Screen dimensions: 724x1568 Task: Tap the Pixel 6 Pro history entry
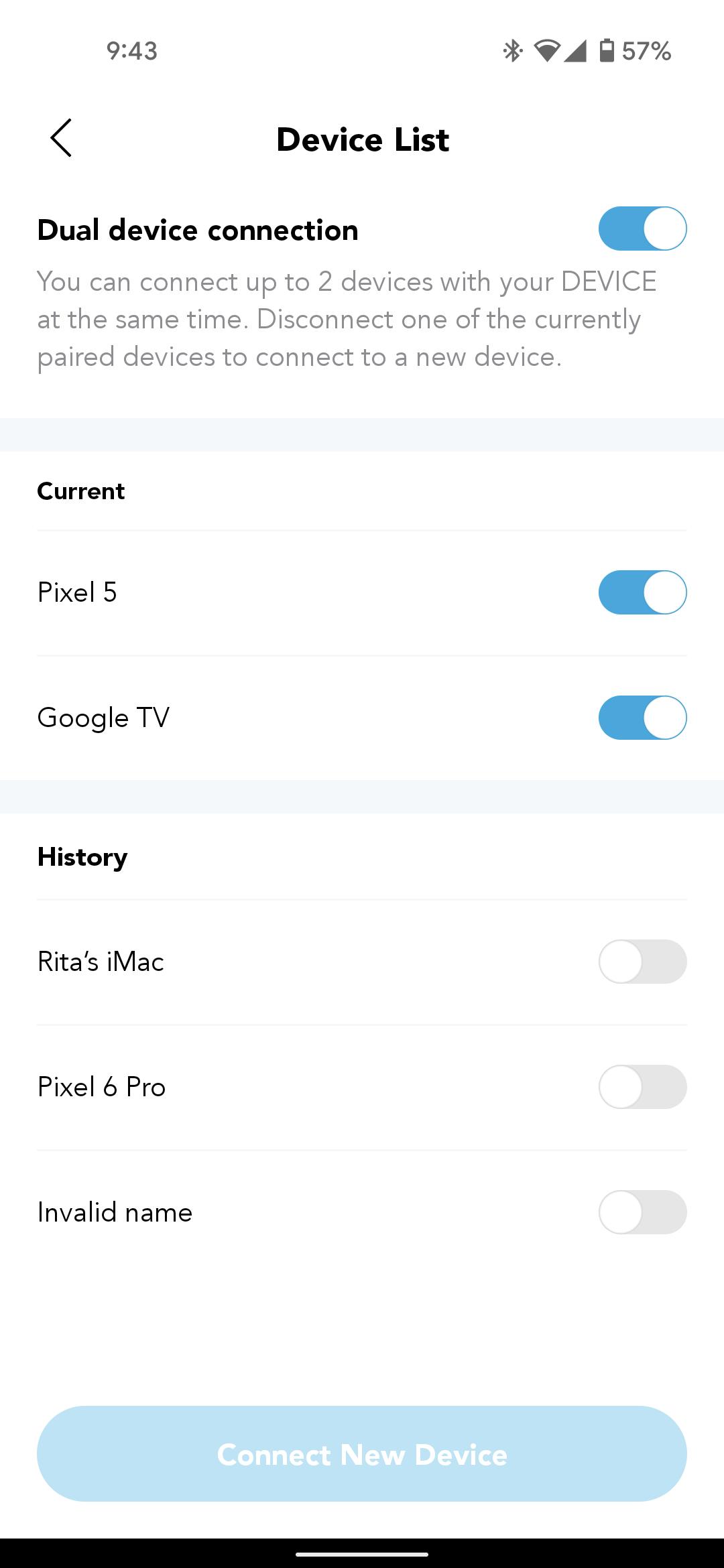pos(102,1087)
